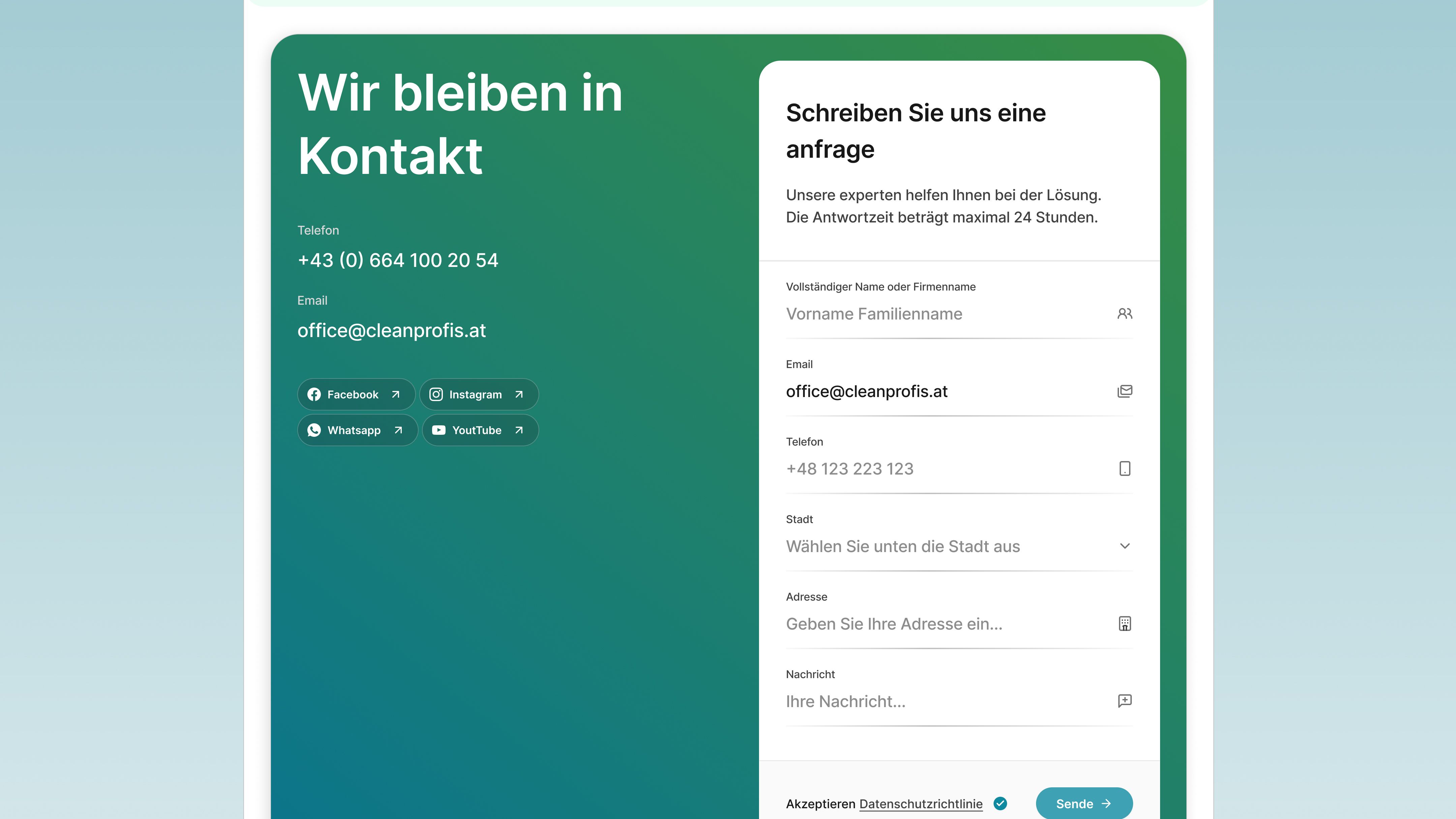Click the Whatsapp logo icon
Image resolution: width=1456 pixels, height=819 pixels.
click(314, 430)
